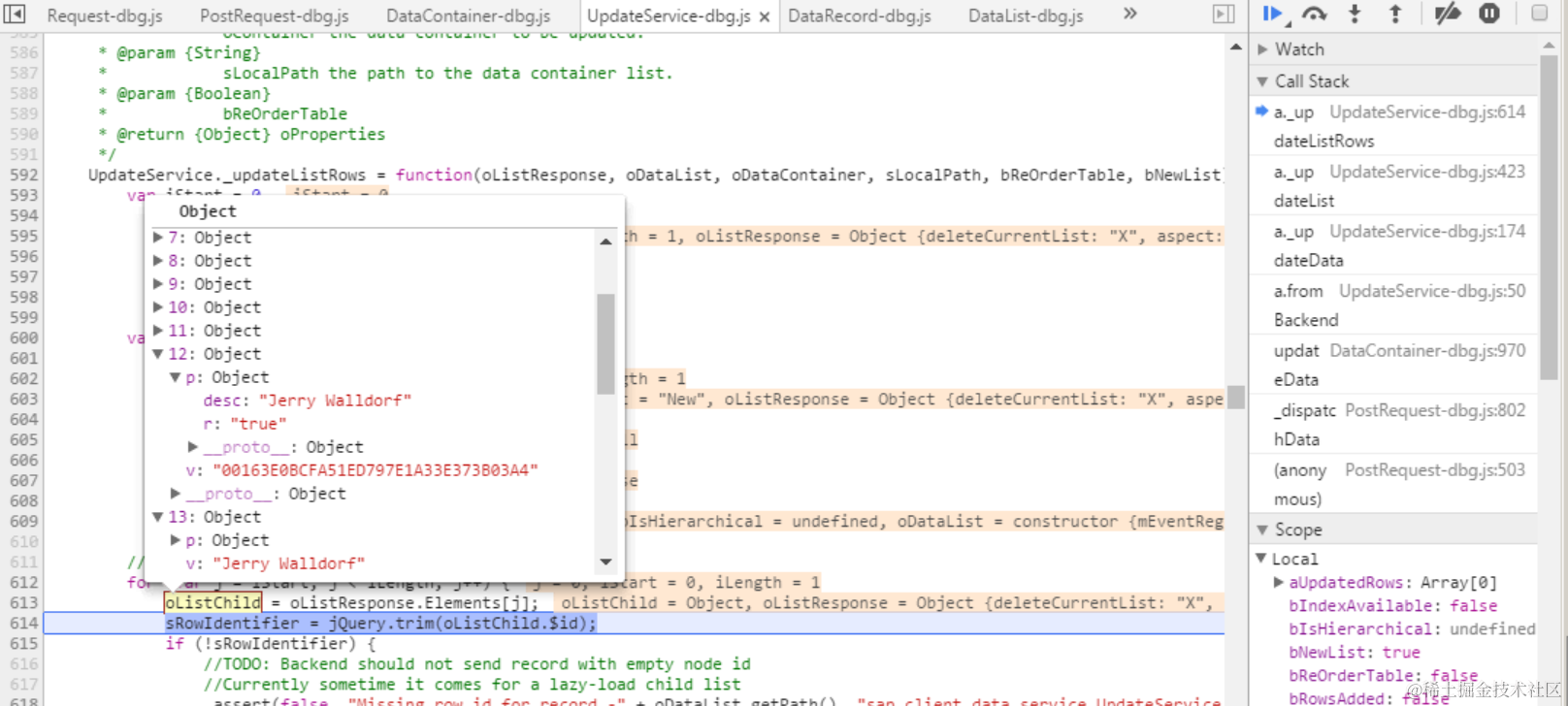1568x706 pixels.
Task: Select frame DataContainer-dbg.js:970
Action: pyautogui.click(x=1395, y=366)
